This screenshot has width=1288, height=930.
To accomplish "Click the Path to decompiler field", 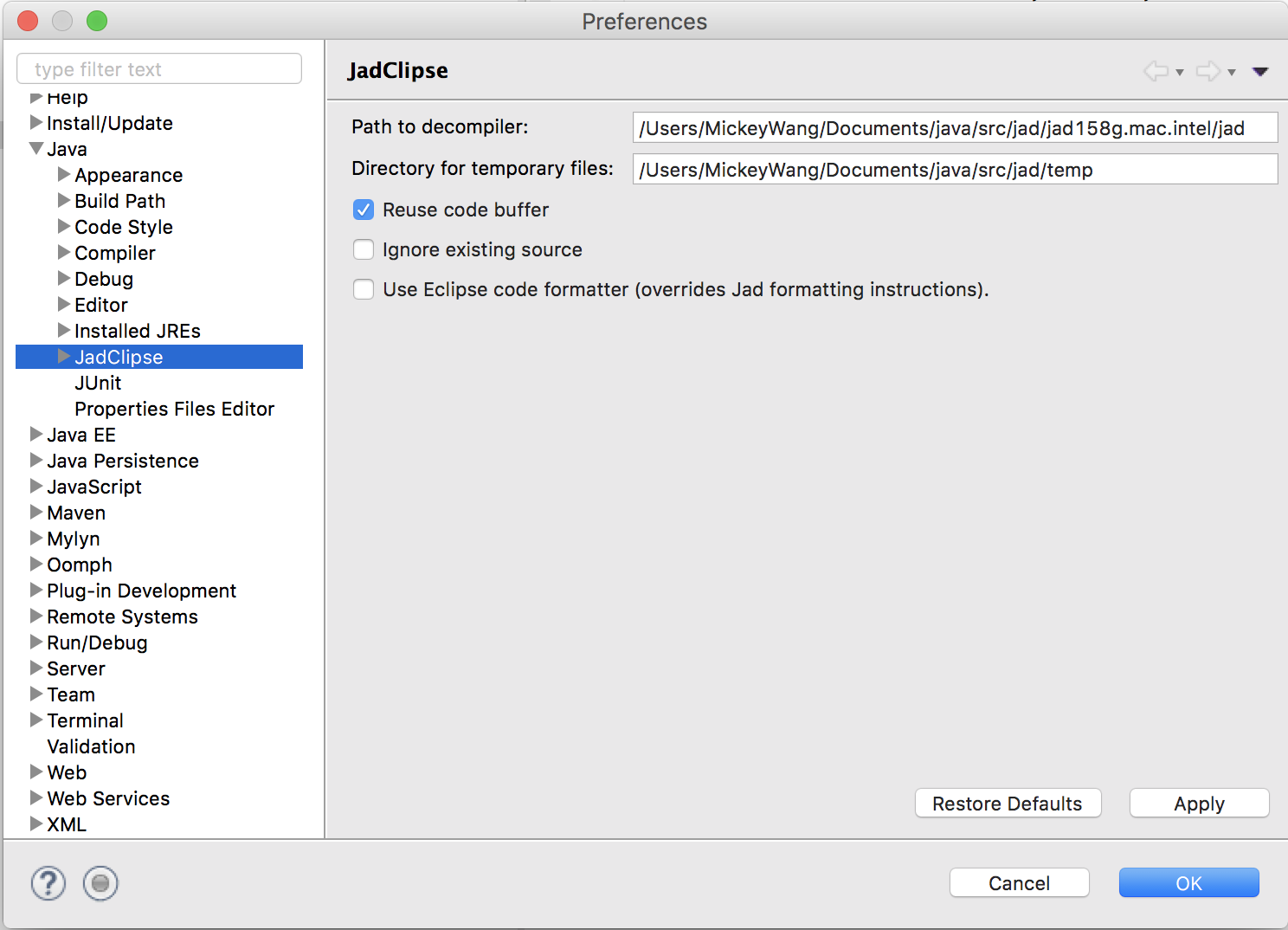I will pos(955,127).
